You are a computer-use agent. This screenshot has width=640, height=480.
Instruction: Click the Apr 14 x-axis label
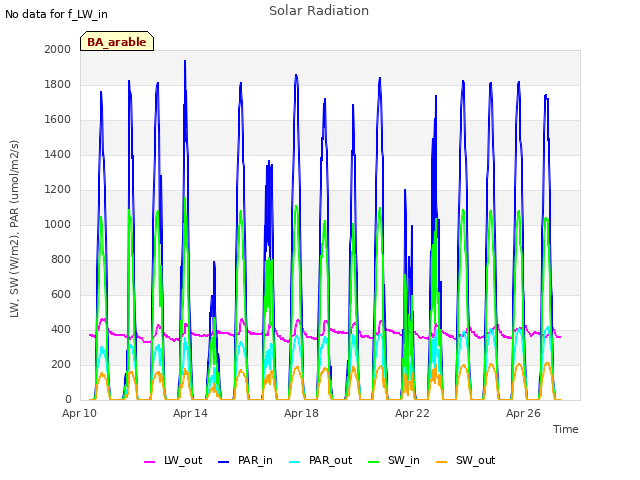coord(190,413)
